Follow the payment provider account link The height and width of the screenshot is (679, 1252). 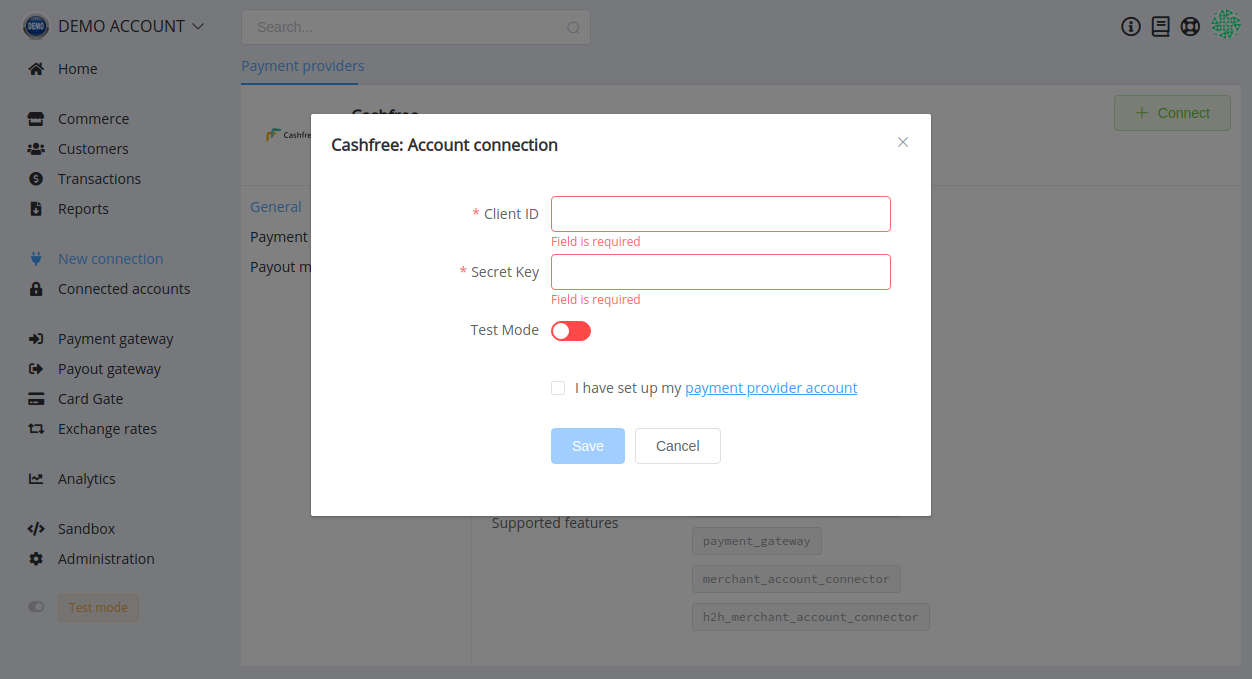point(771,388)
